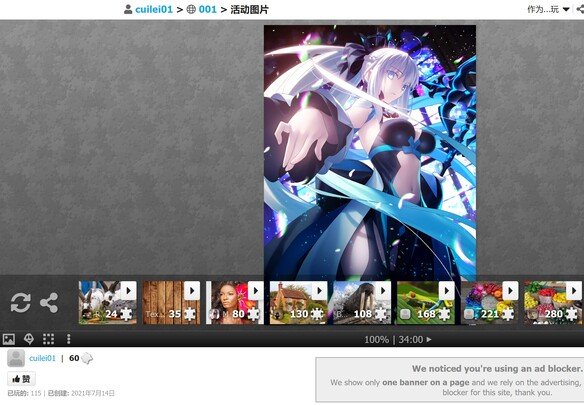Click the share icon at top right
Viewport: 584px width, 405px height.
[580, 9]
